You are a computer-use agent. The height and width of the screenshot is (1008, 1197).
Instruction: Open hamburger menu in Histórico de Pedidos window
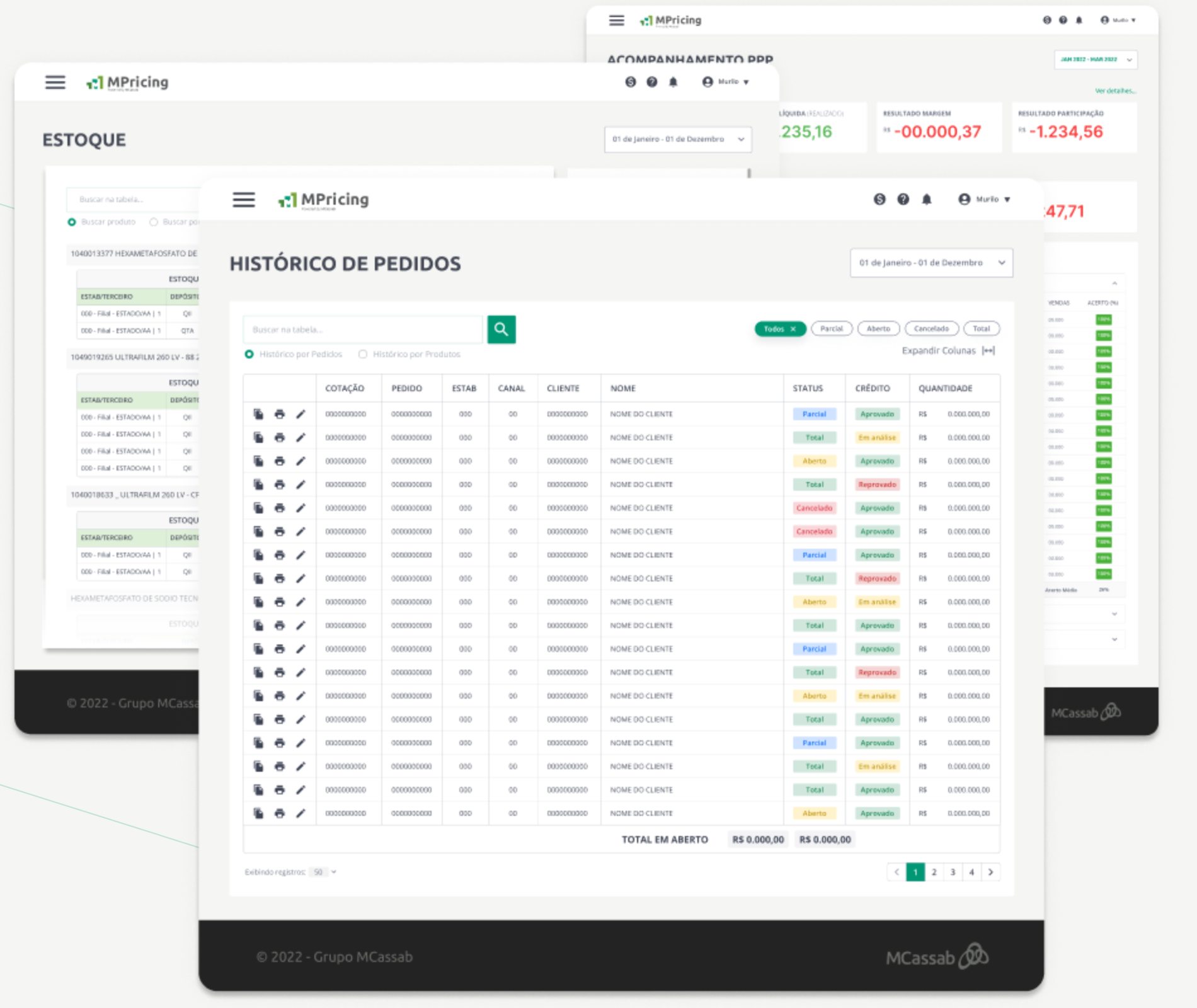(244, 200)
